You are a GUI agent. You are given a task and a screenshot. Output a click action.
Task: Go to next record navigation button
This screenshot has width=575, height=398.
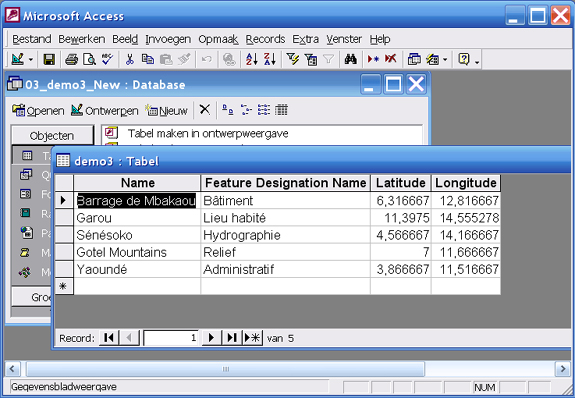(x=212, y=337)
